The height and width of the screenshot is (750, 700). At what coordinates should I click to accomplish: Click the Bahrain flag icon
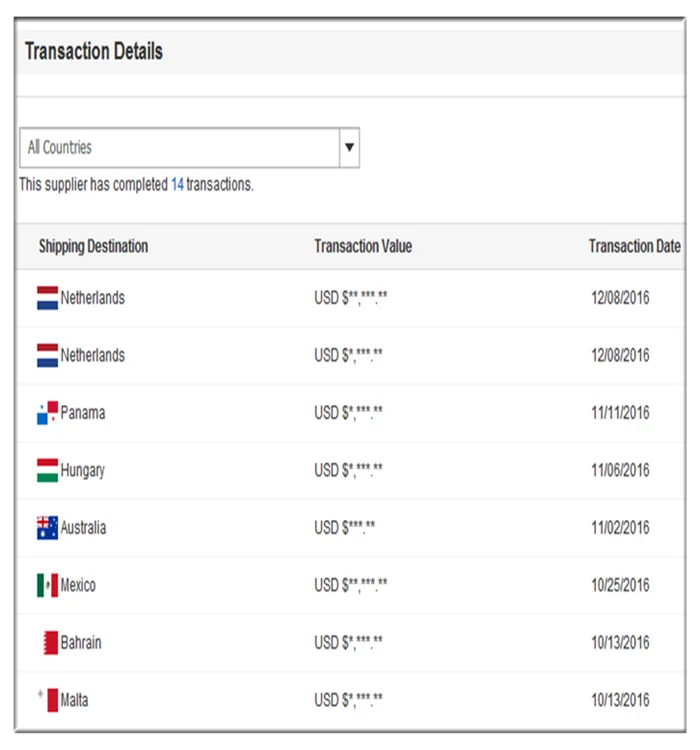(x=50, y=643)
